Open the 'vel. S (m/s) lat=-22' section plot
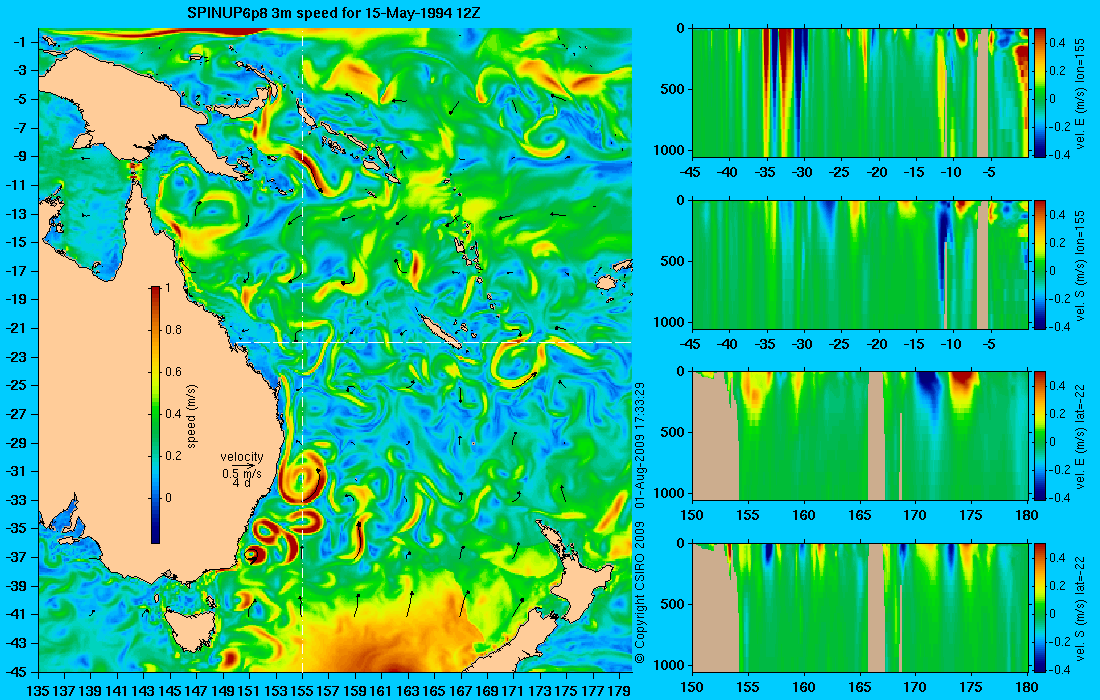The width and height of the screenshot is (1100, 700). pos(860,607)
